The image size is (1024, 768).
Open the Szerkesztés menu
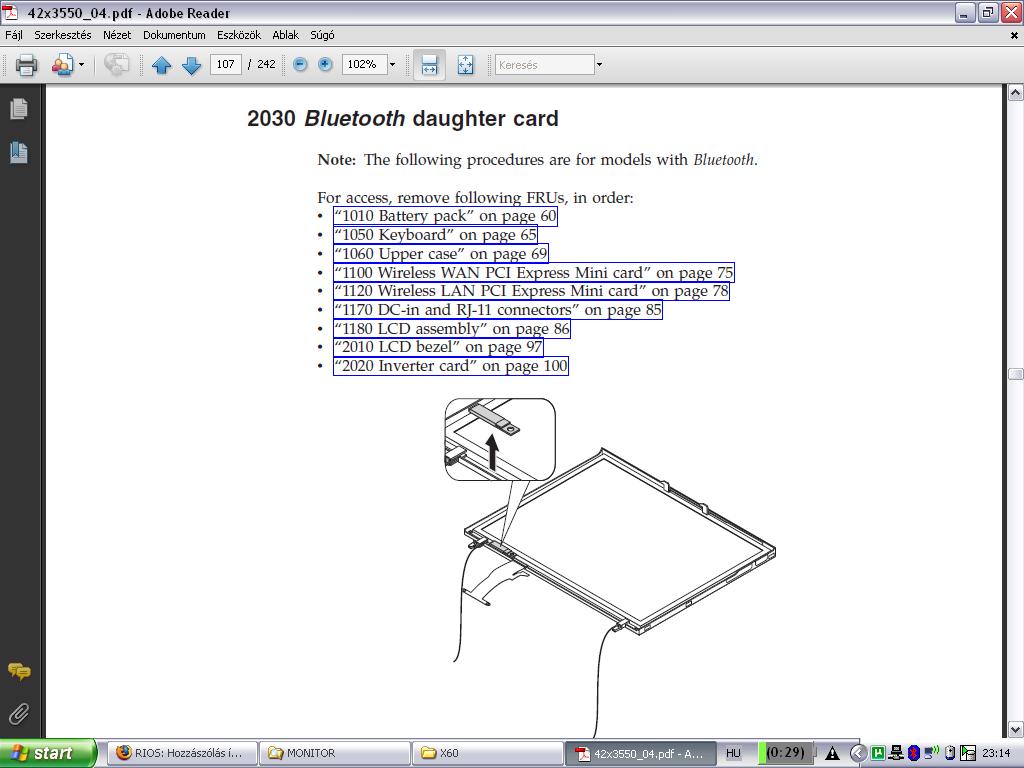[63, 35]
